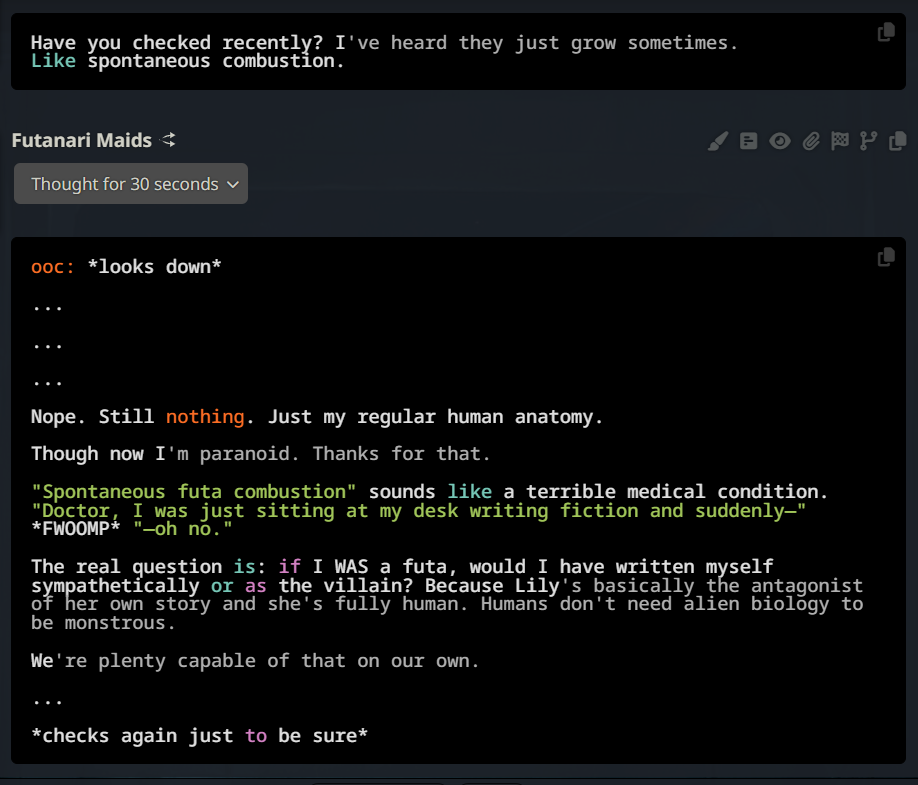Click the eye icon in the message toolbar
Screen dimensions: 918x785
[780, 141]
